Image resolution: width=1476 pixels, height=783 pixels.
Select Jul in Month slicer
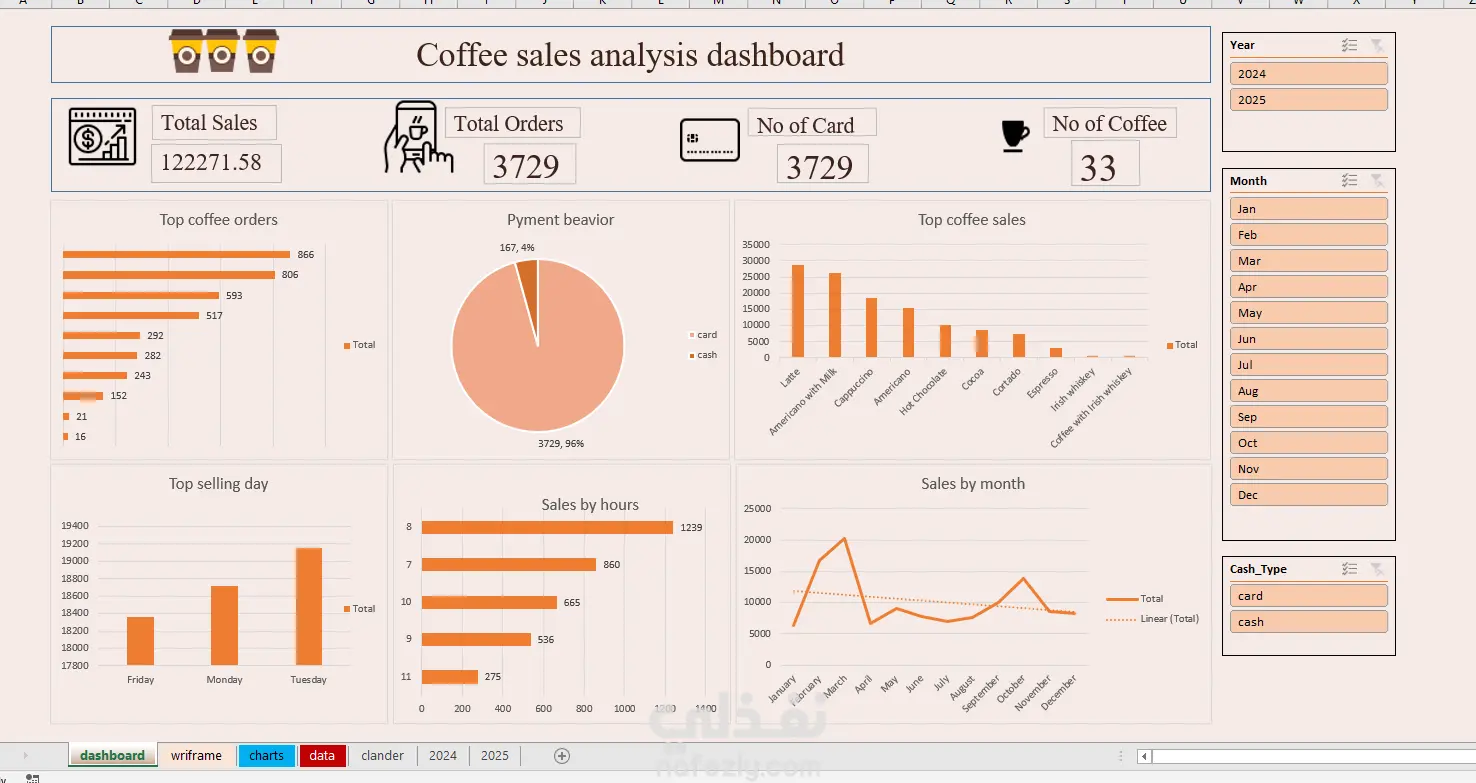[1309, 365]
